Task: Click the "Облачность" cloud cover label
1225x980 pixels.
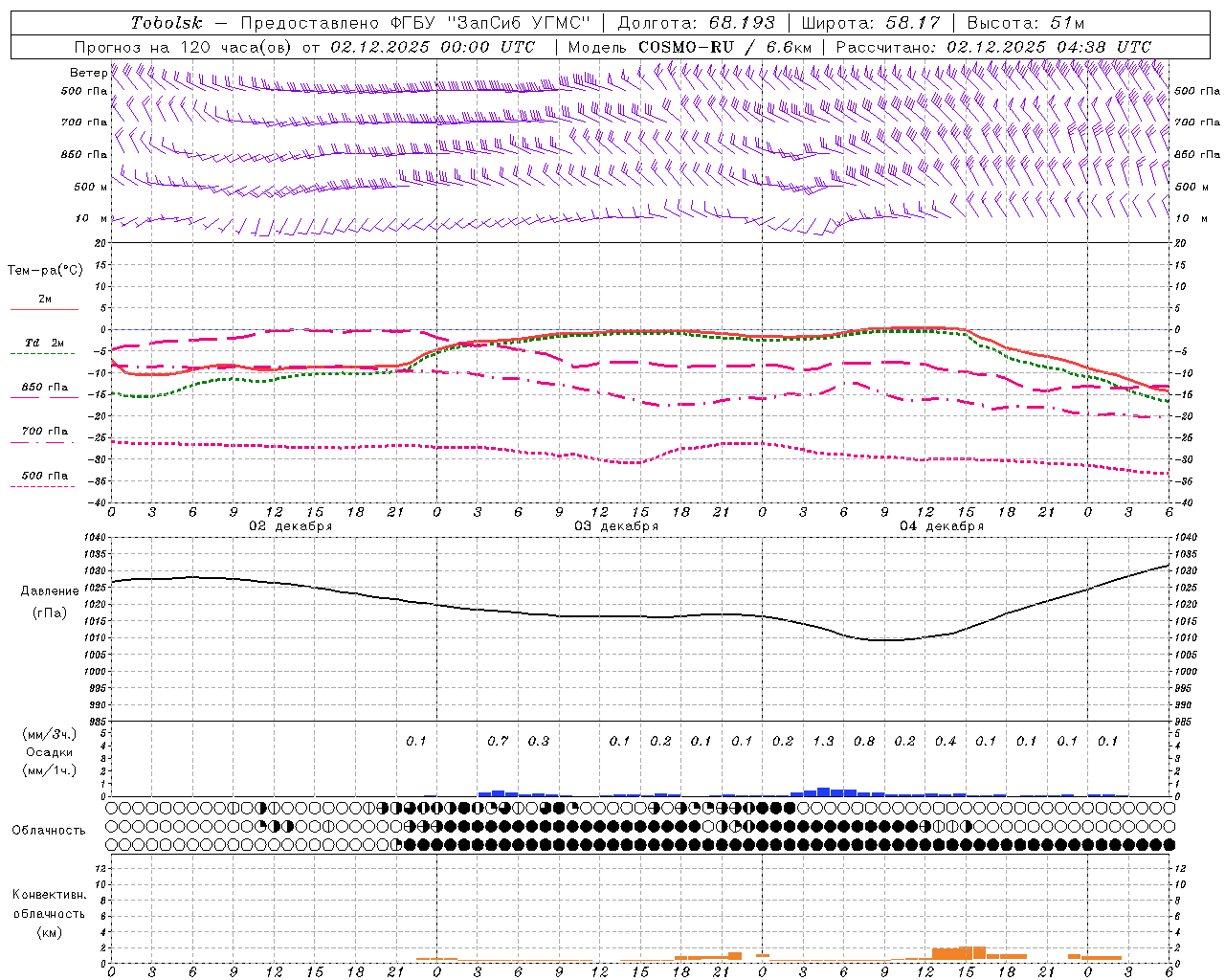Action: click(49, 831)
